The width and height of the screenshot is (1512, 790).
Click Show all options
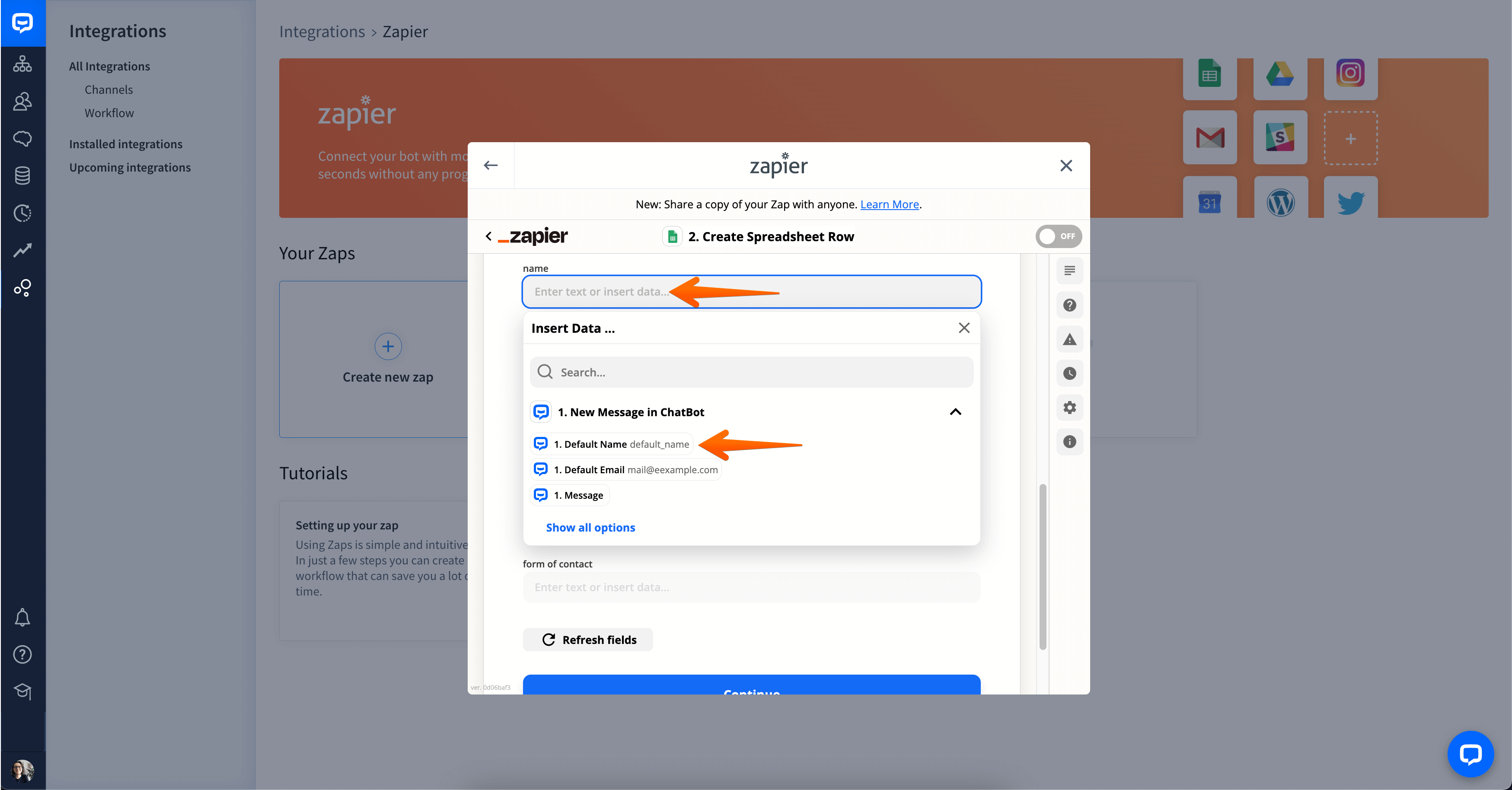coord(590,528)
